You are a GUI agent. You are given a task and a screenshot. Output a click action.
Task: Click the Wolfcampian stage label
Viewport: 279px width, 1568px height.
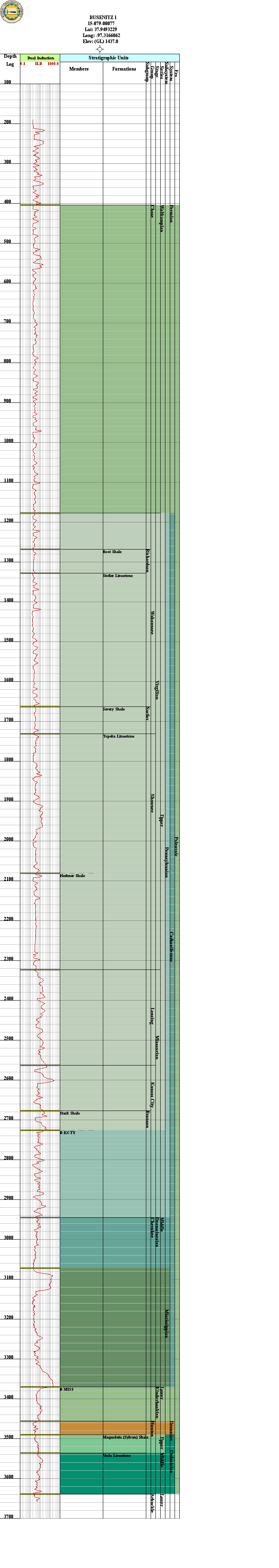(162, 218)
